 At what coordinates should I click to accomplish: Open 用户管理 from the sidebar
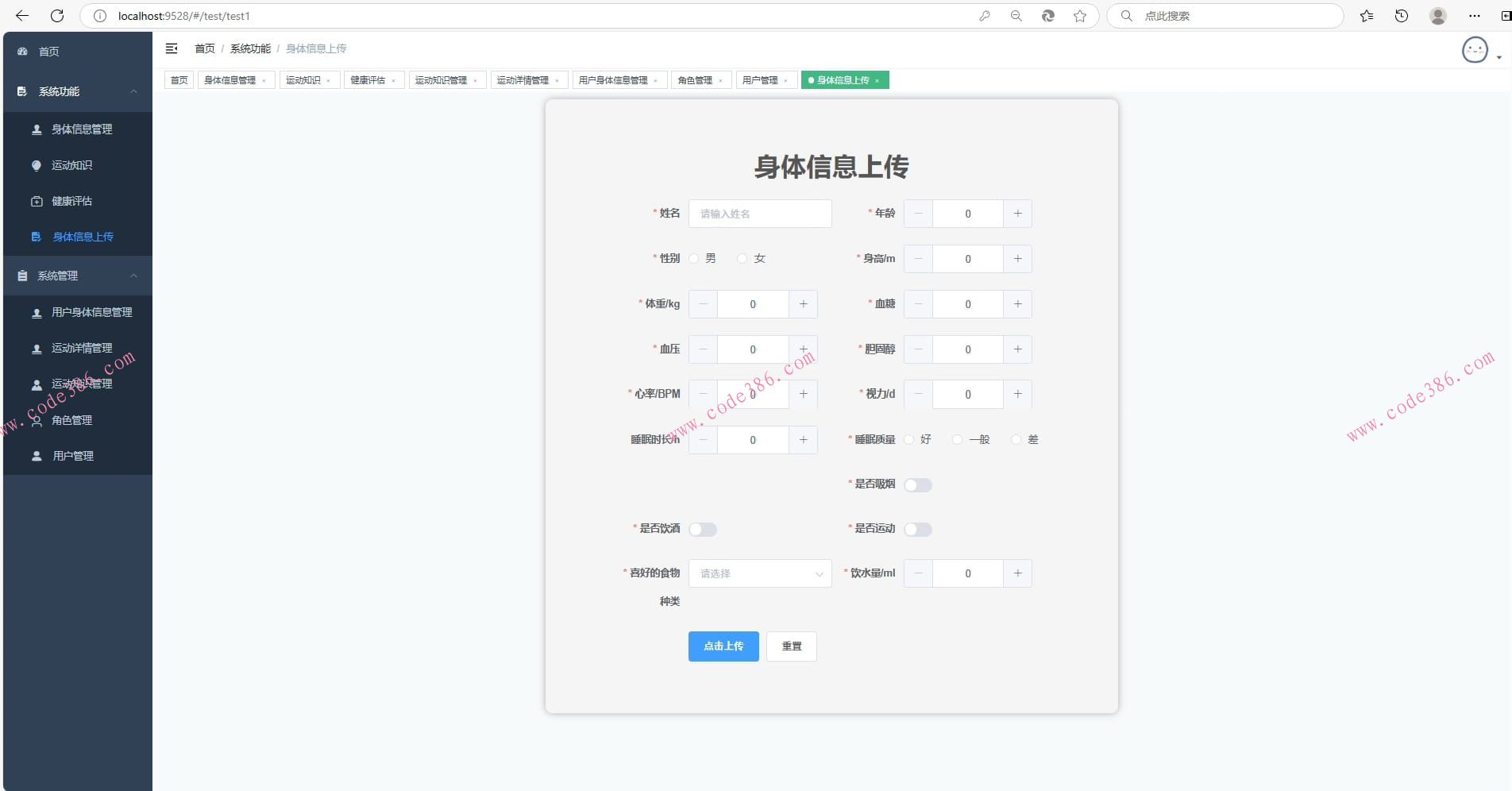72,456
